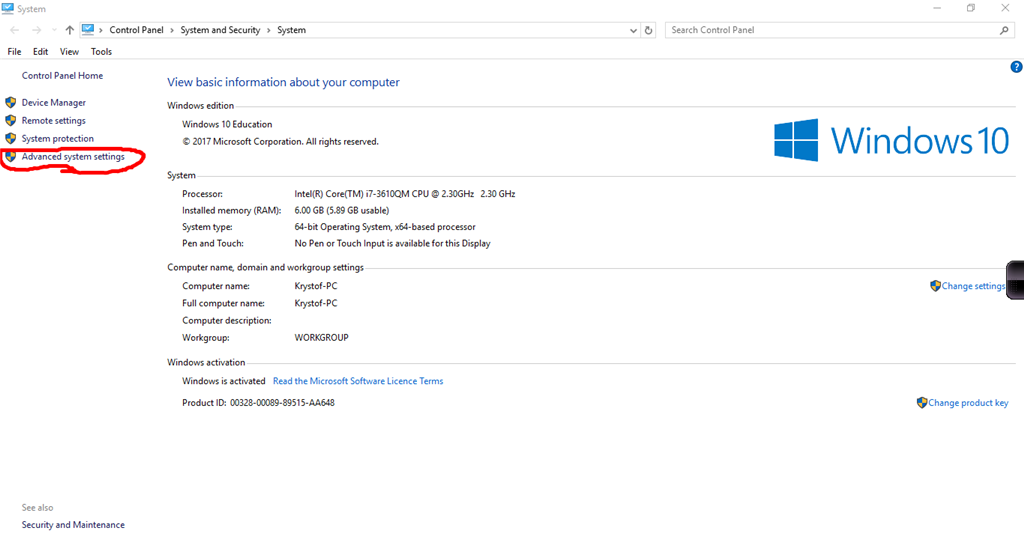Click the System window title icon
Viewport: 1024px width, 545px height.
point(8,8)
